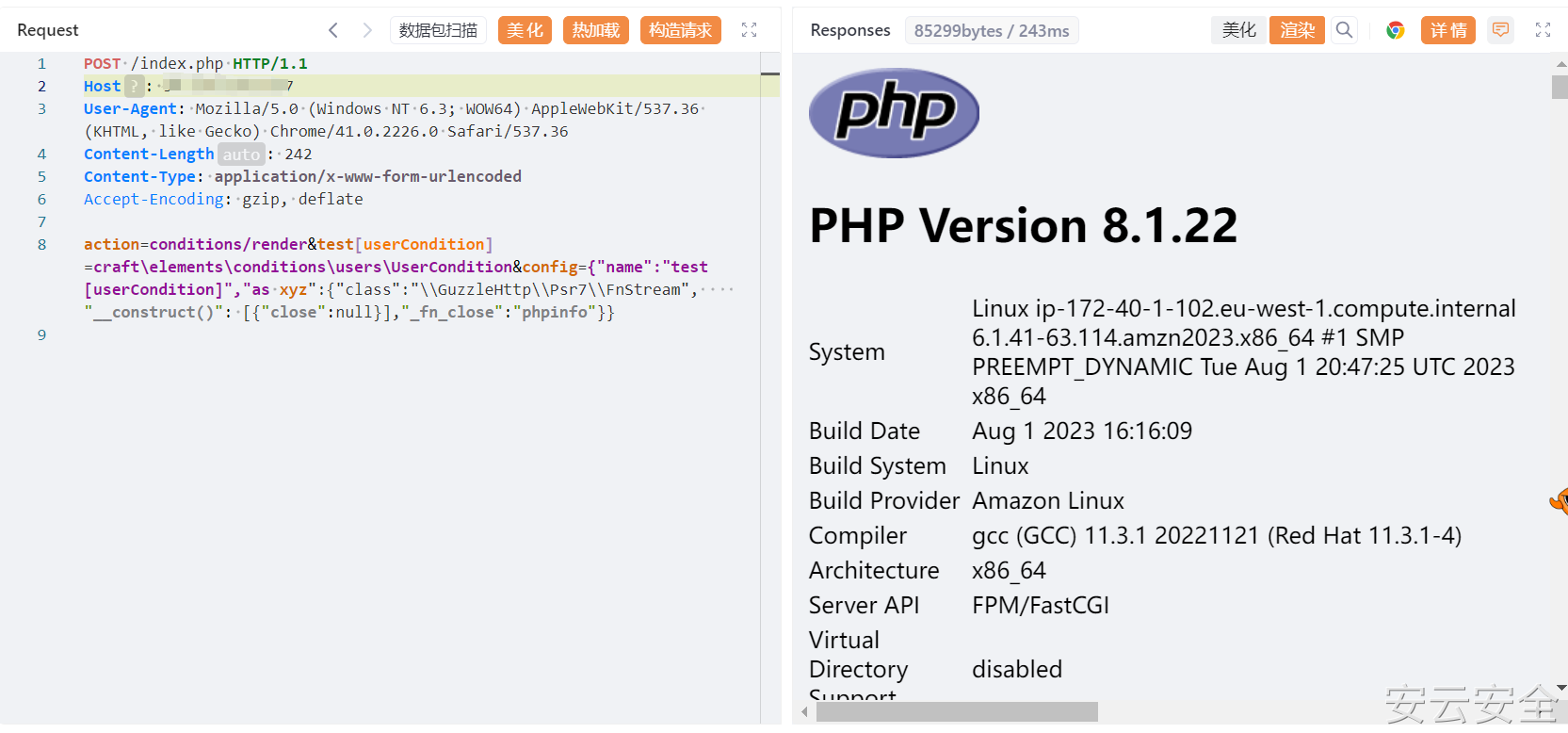Click the PHP logo image

[x=894, y=113]
